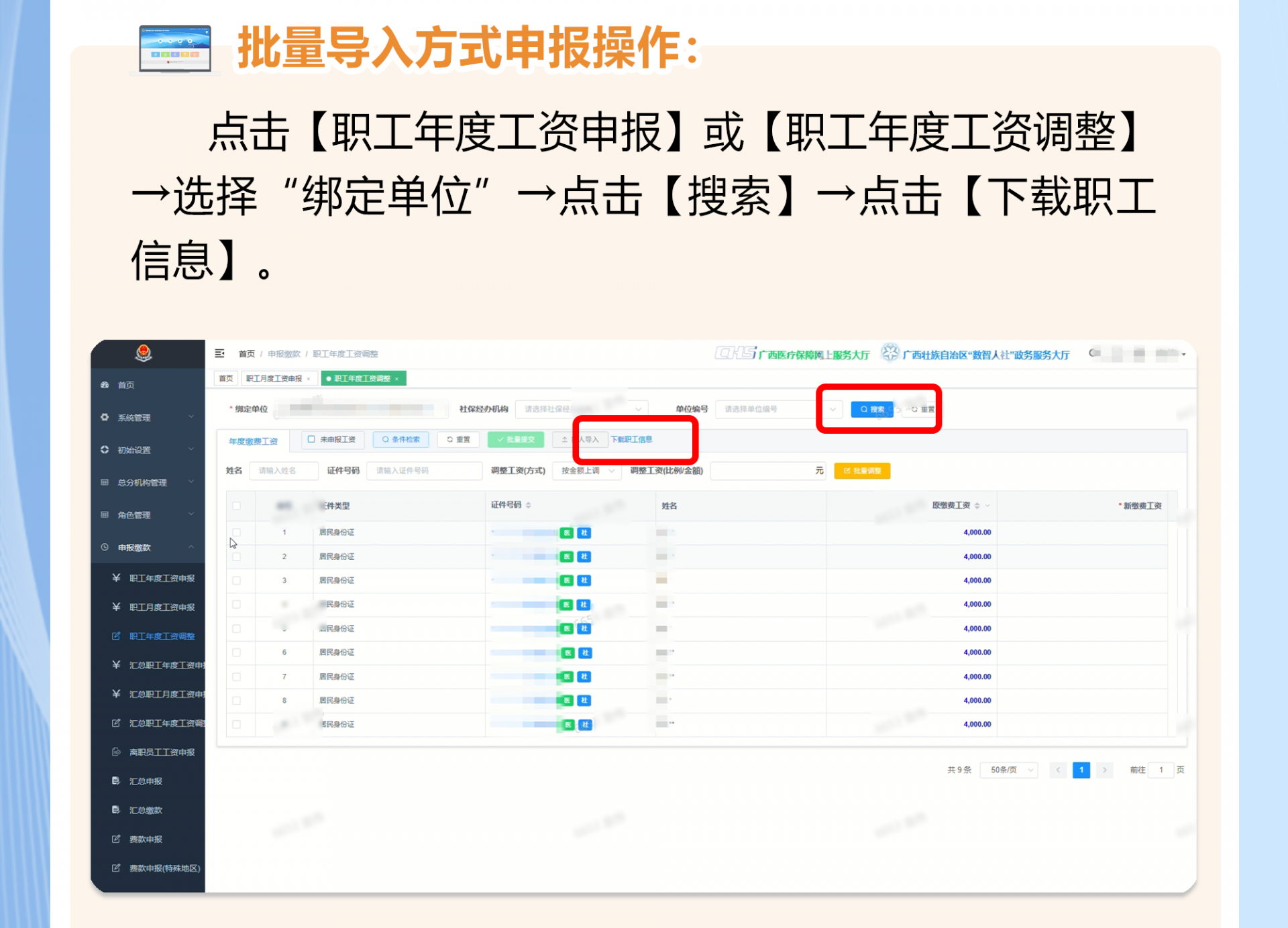
Task: Click the blue 社 badge in row 2
Action: coord(584,557)
